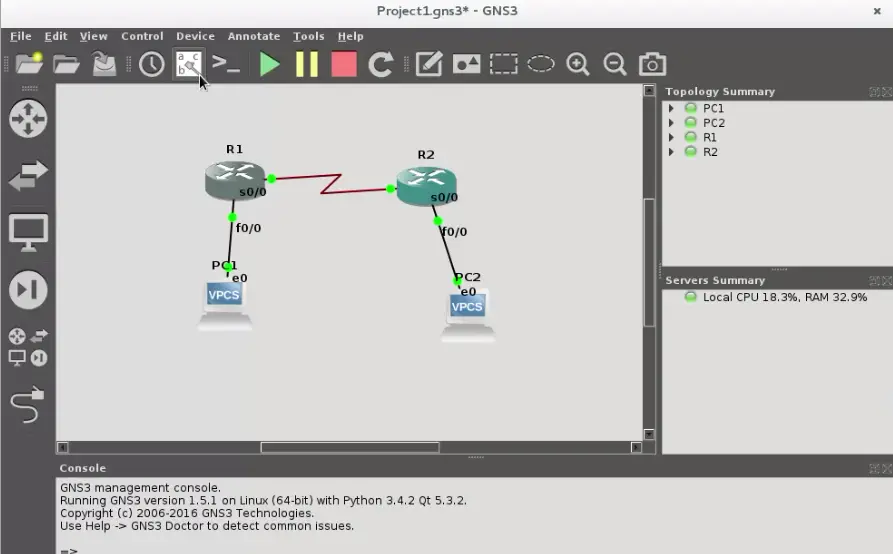Select R1 row in Topology Summary
The width and height of the screenshot is (893, 554).
click(x=777, y=137)
